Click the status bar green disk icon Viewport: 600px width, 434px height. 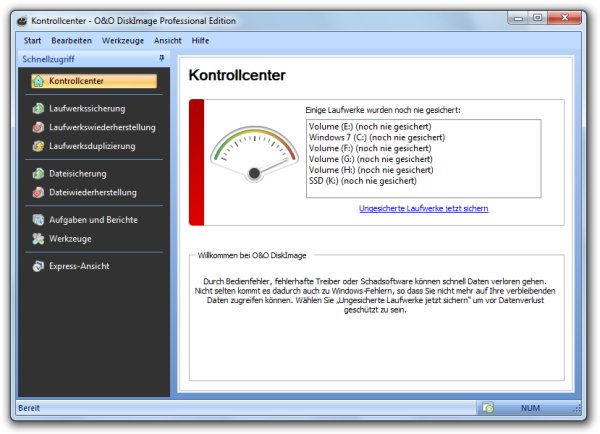[488, 408]
